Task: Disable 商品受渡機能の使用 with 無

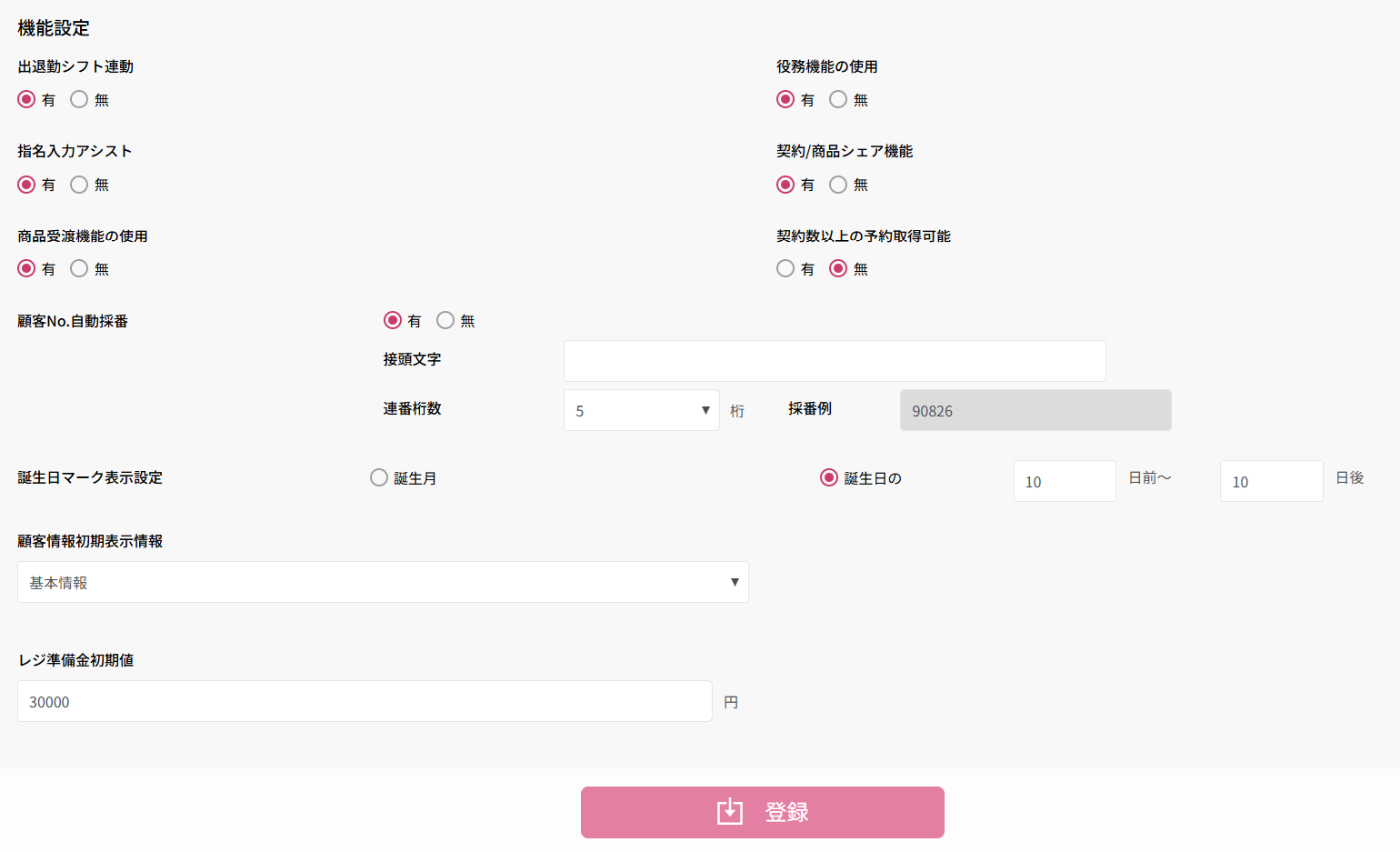Action: tap(80, 269)
